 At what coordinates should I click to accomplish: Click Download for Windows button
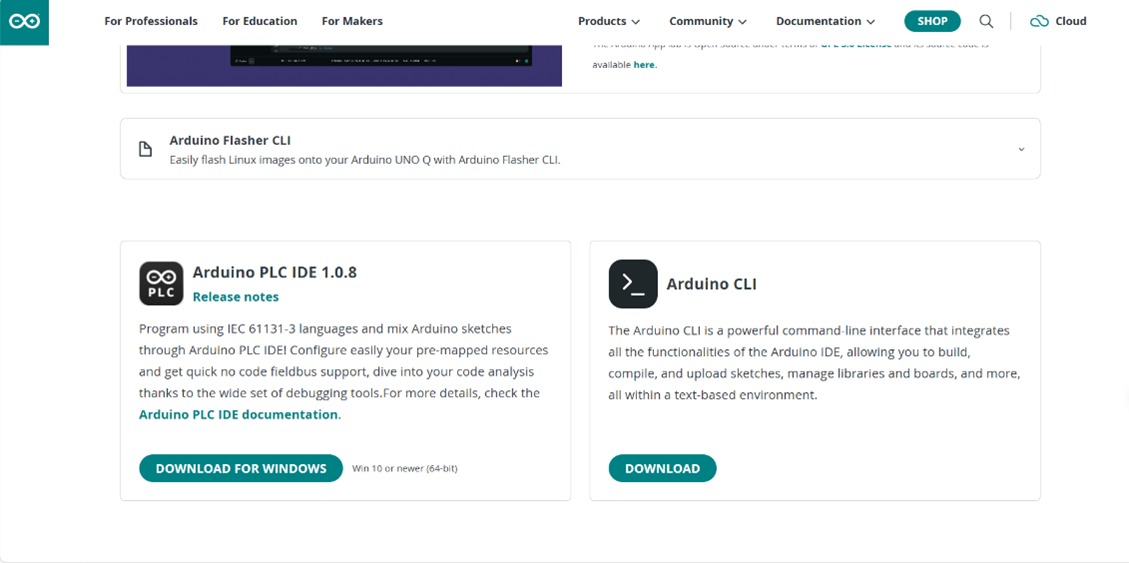[240, 468]
